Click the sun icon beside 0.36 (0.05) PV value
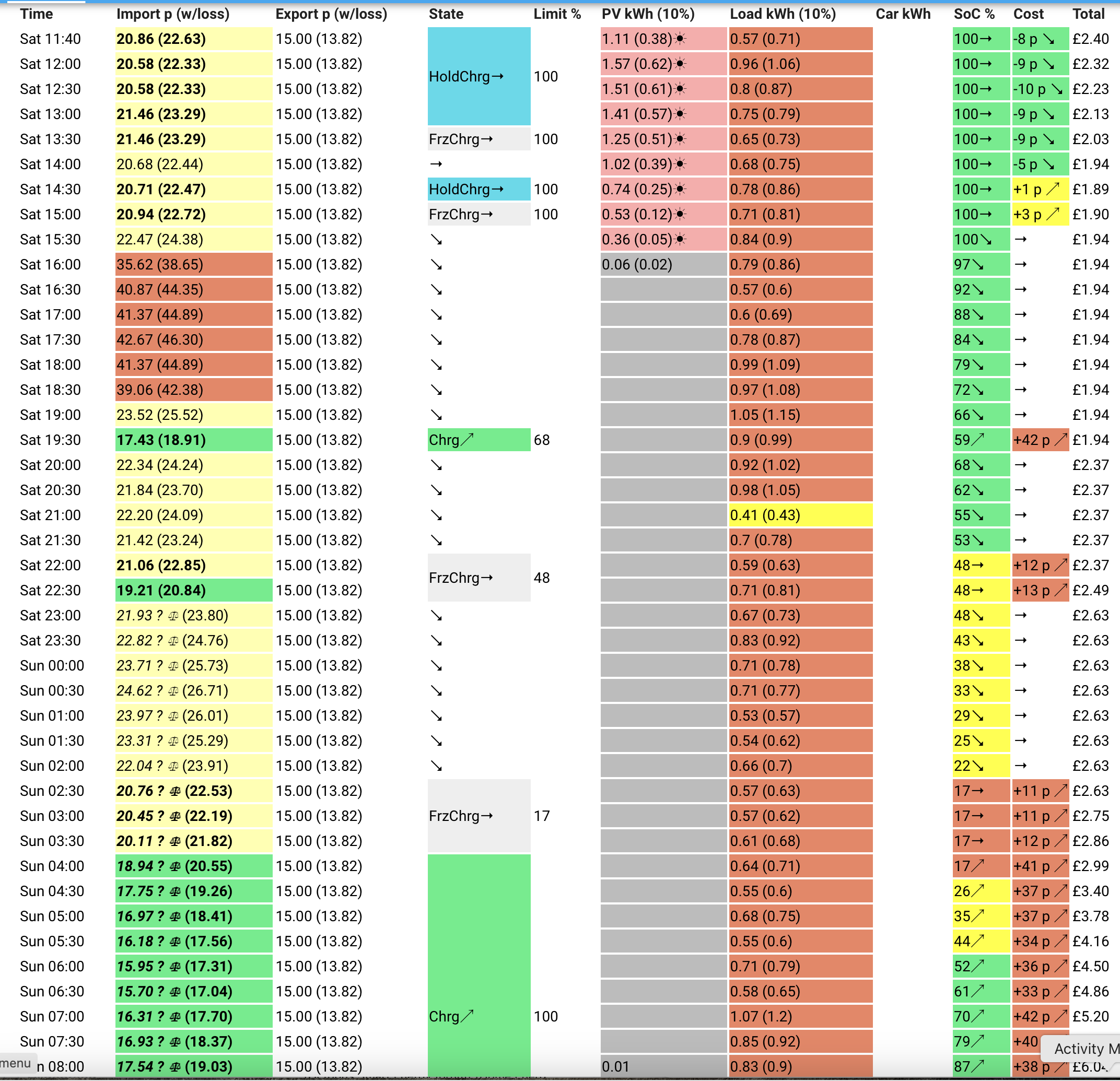This screenshot has width=1120, height=1081. point(680,239)
